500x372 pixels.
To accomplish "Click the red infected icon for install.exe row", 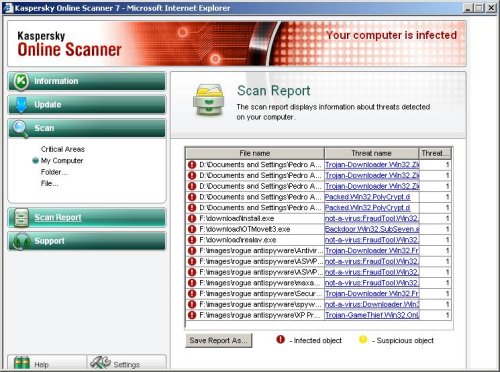I will (x=192, y=219).
